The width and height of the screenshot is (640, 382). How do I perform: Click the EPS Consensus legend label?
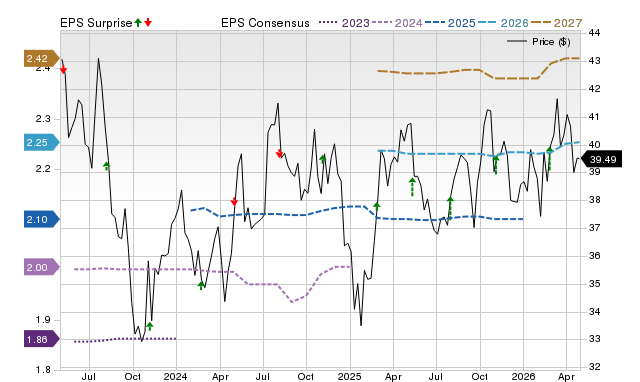[265, 23]
